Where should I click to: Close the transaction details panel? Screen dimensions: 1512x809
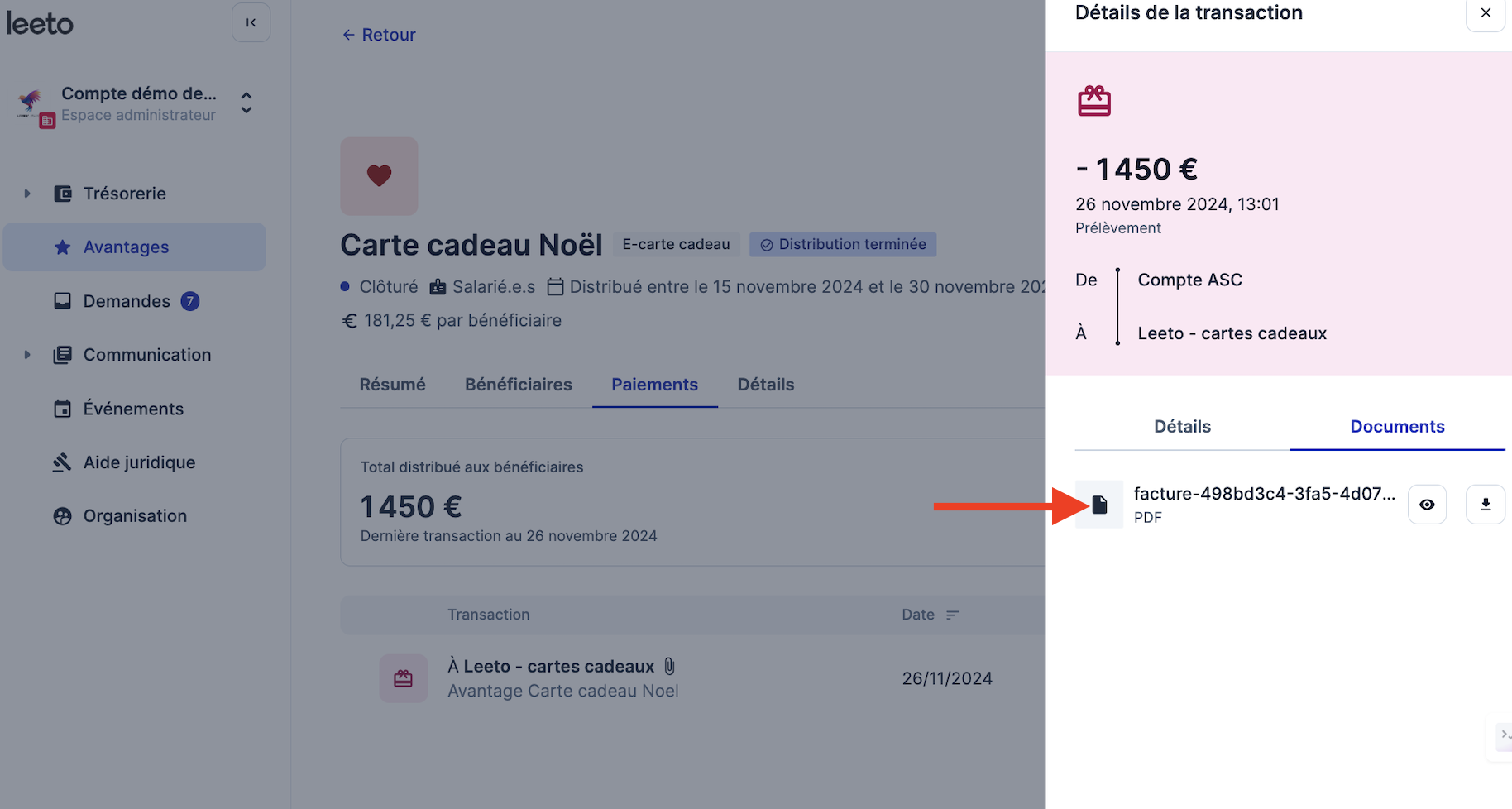pyautogui.click(x=1486, y=13)
